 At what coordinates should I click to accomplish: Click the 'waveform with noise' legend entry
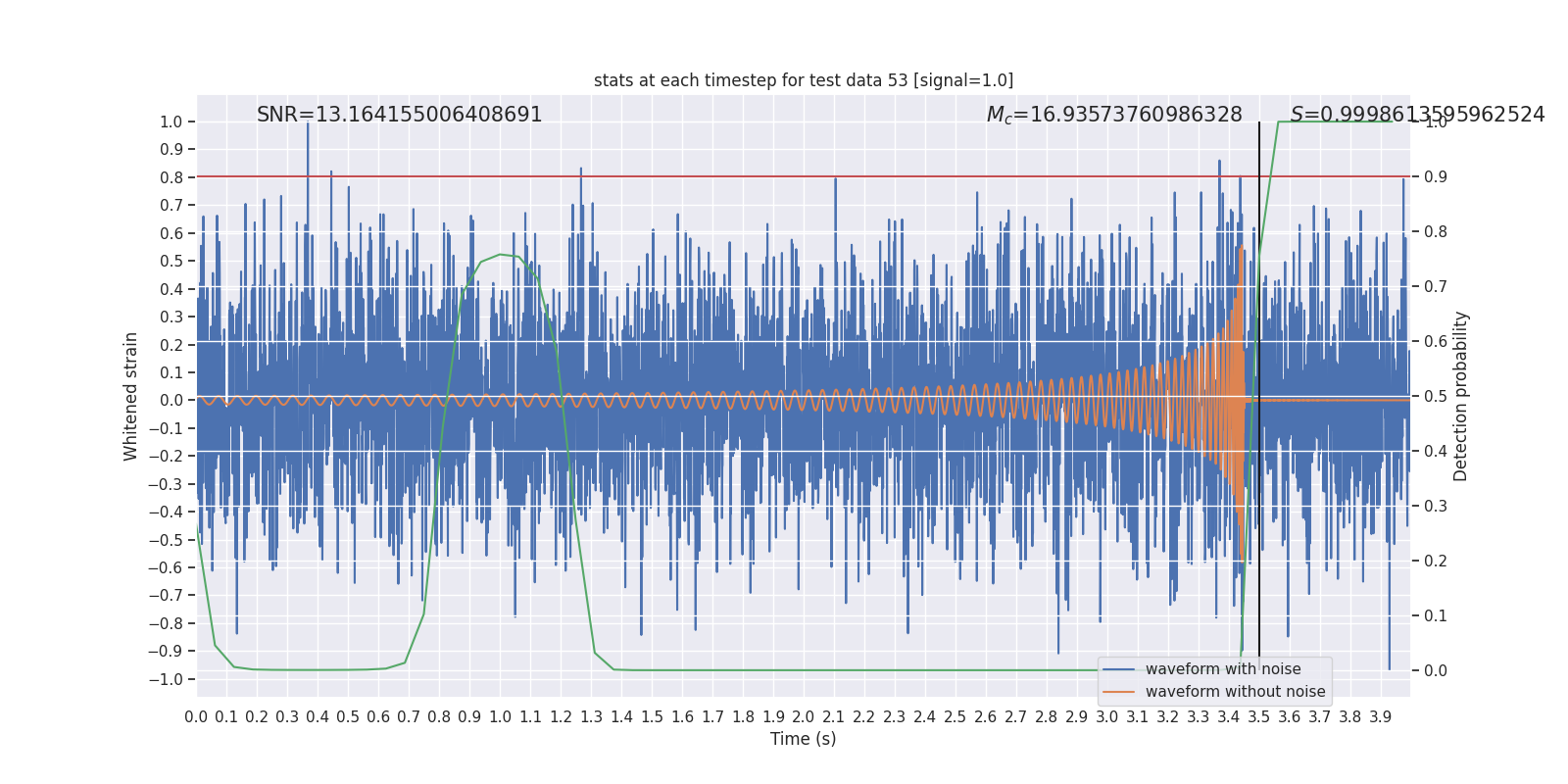[1223, 669]
